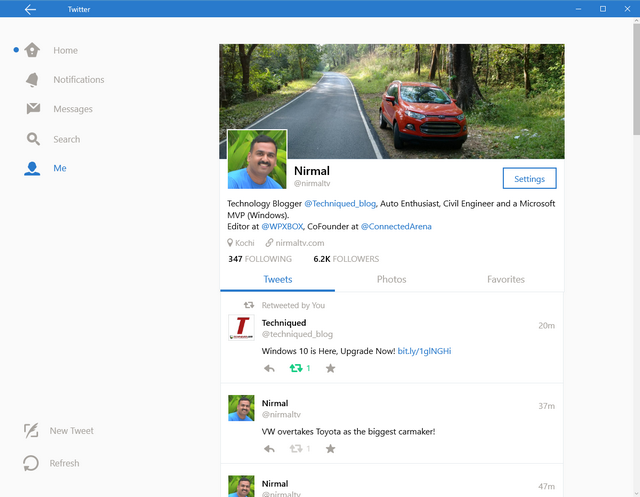
Task: Reply to the Techniqued Windows 10 tweet
Action: [x=269, y=368]
